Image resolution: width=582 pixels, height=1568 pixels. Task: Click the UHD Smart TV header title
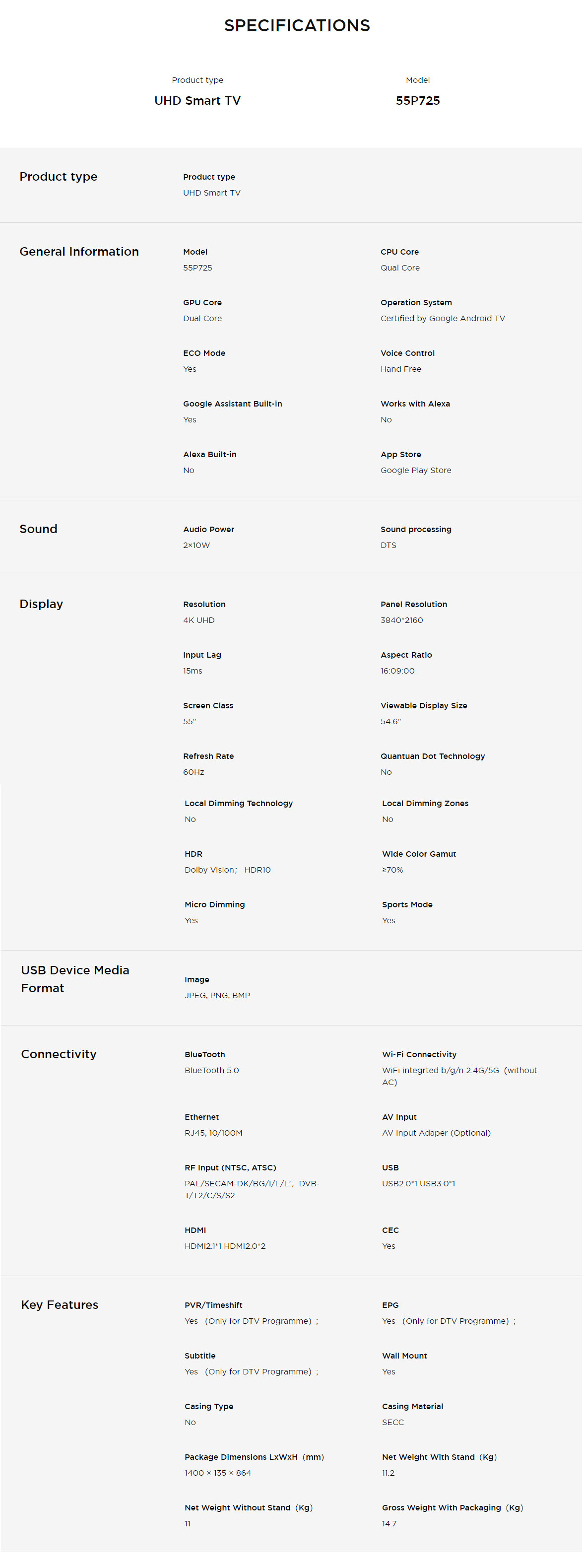(197, 100)
